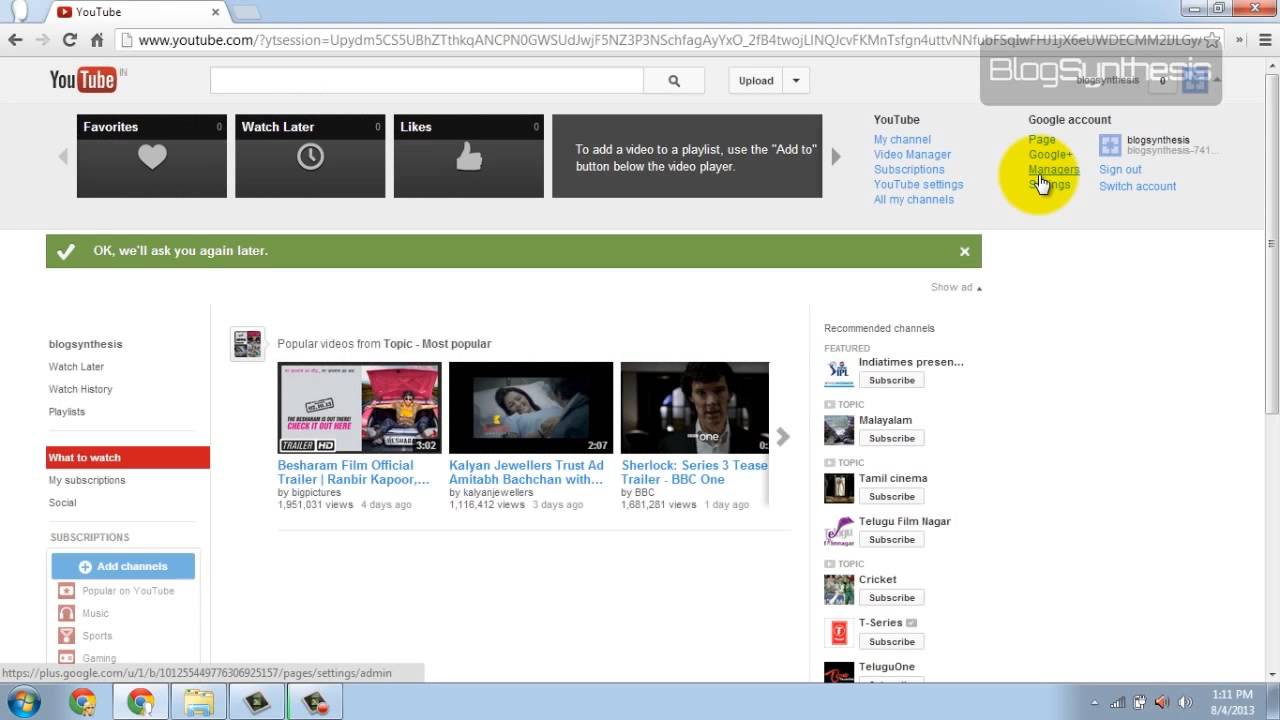Open Watch Later in sidebar

76,367
